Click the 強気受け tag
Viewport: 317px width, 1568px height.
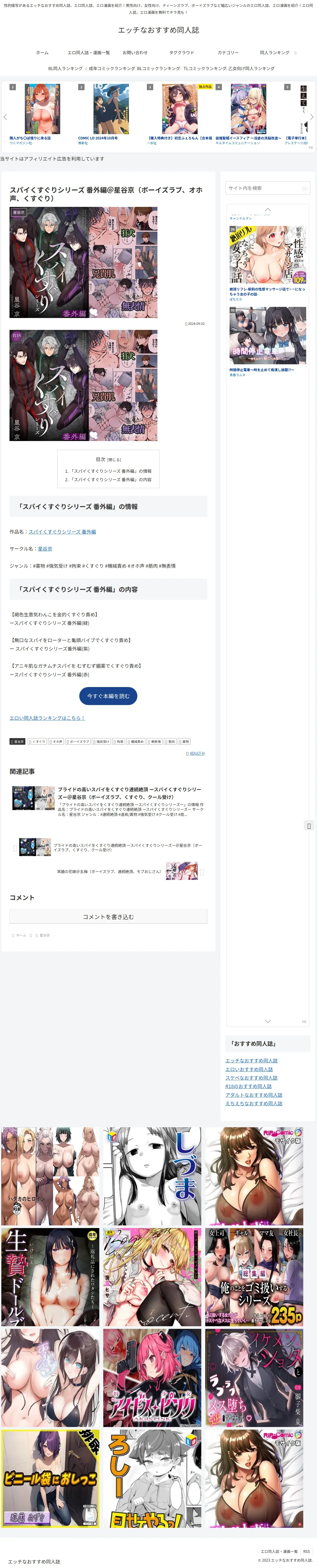101,741
